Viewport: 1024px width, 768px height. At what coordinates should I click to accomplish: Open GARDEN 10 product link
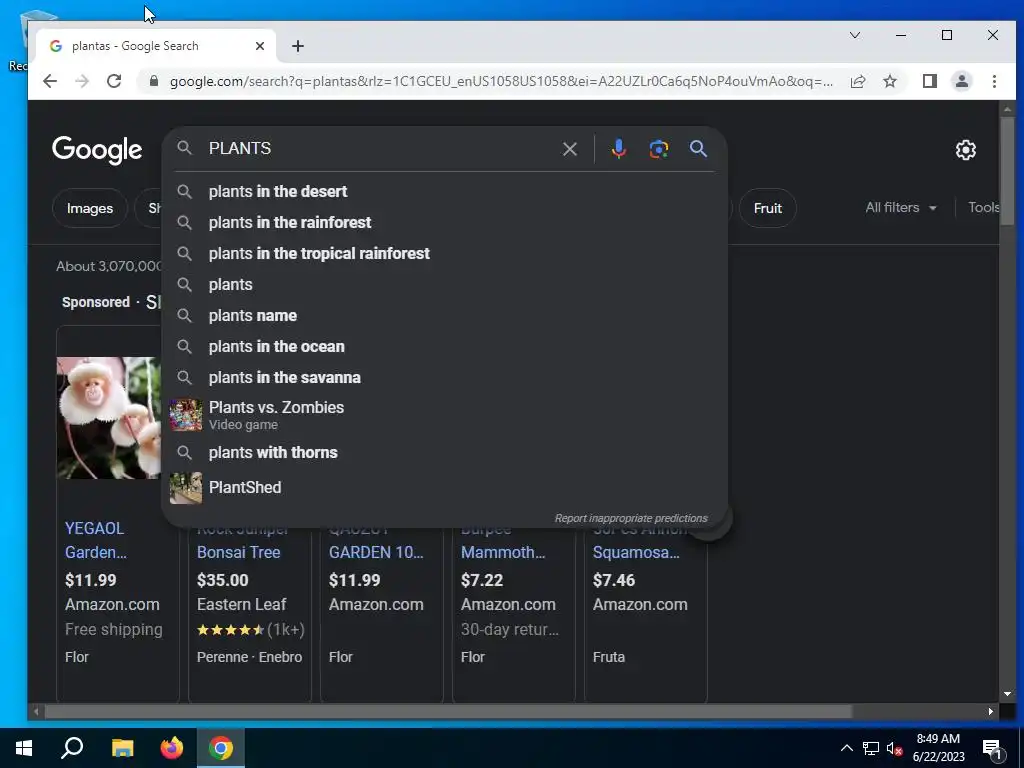click(376, 552)
